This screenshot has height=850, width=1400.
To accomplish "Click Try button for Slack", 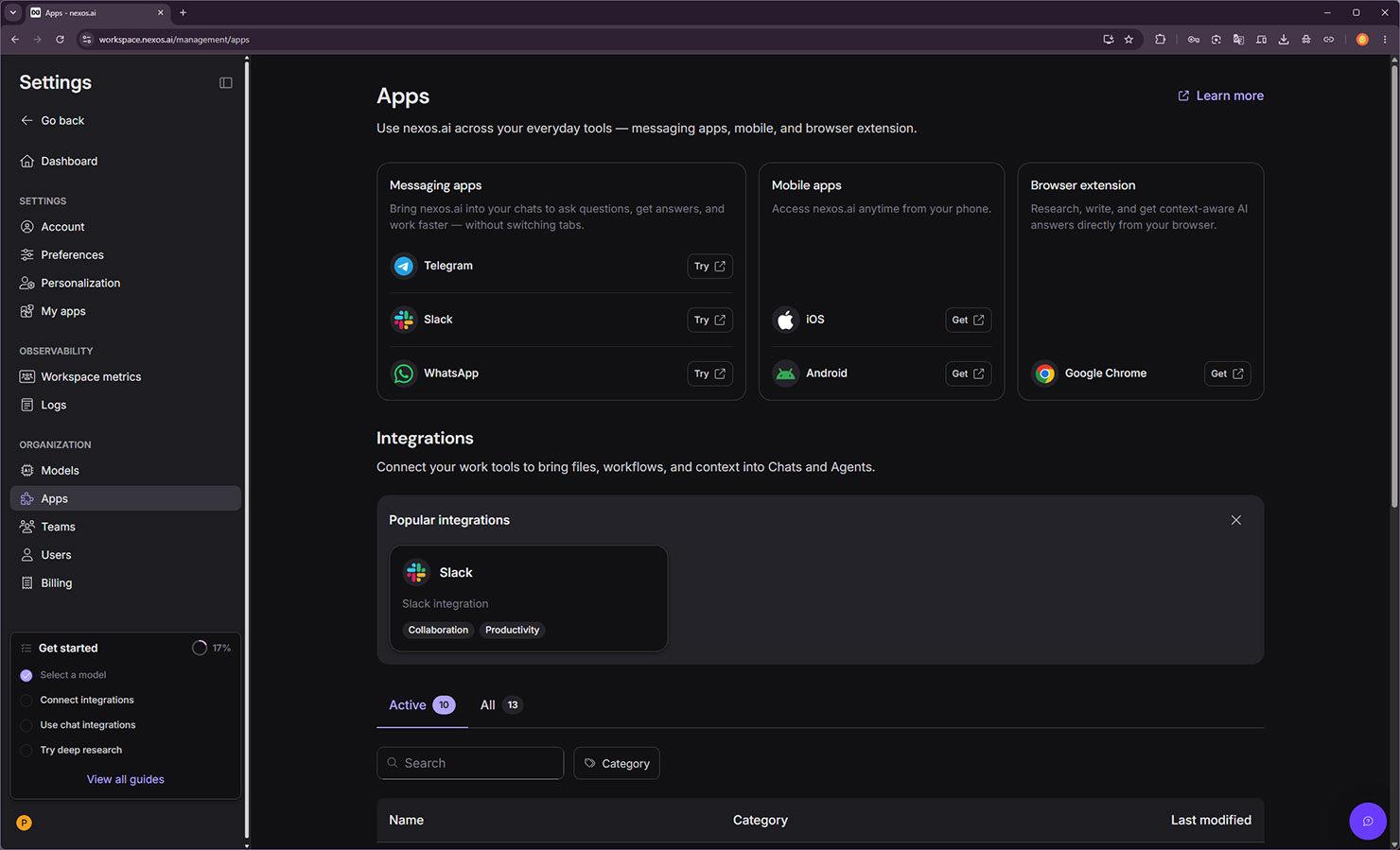I will [x=709, y=320].
